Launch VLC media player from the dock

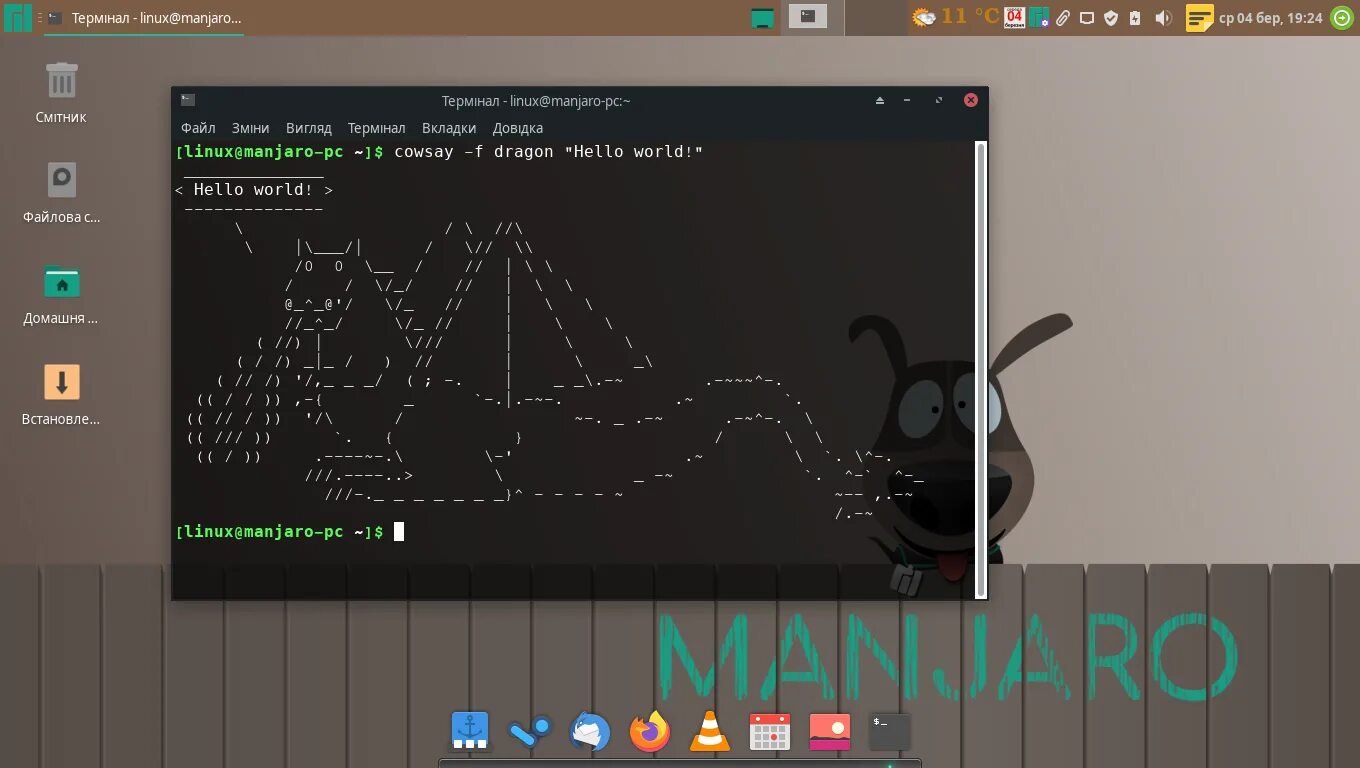click(x=710, y=732)
